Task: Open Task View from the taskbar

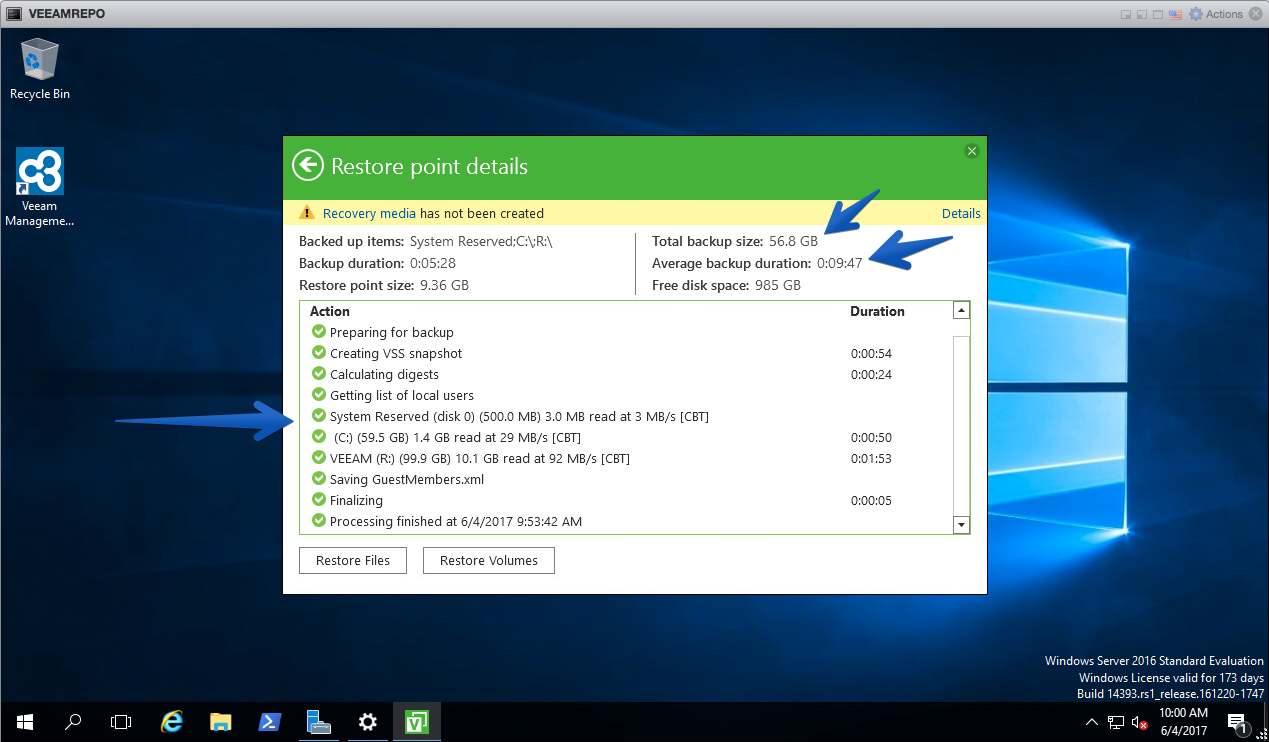Action: pyautogui.click(x=121, y=722)
